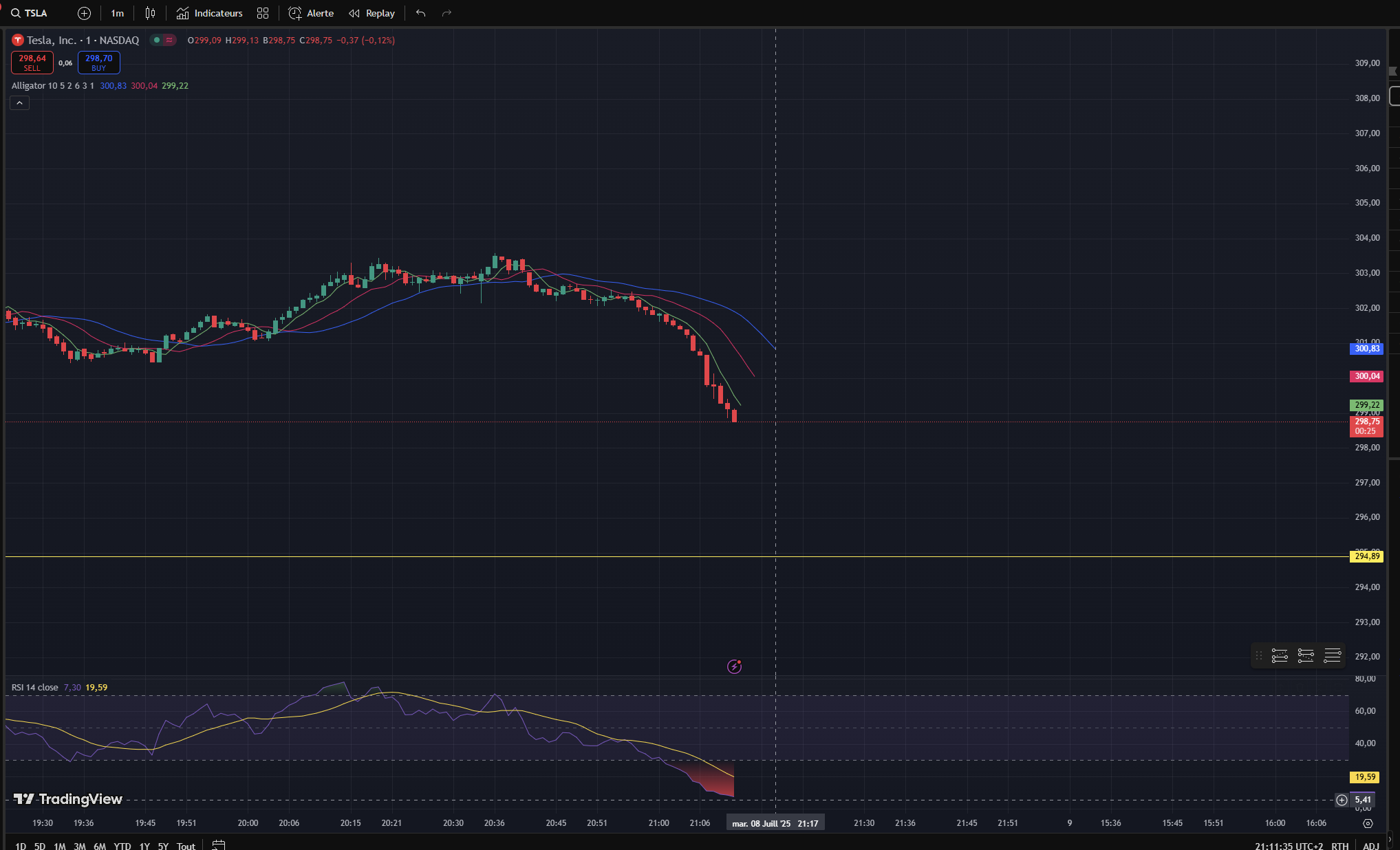
Task: Click the pink data mode indicator in the legend
Action: point(169,40)
